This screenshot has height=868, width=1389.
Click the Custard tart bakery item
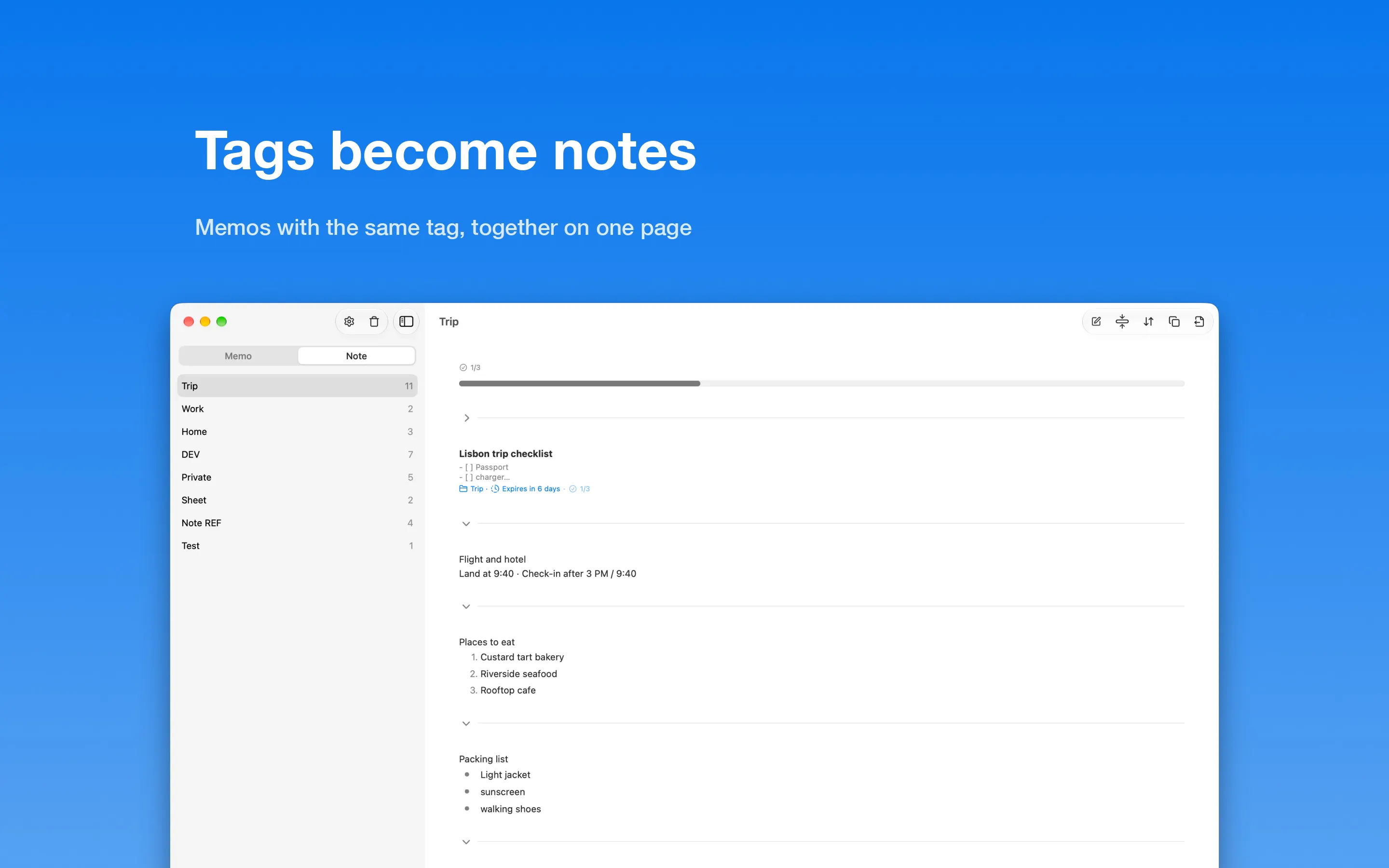click(522, 657)
